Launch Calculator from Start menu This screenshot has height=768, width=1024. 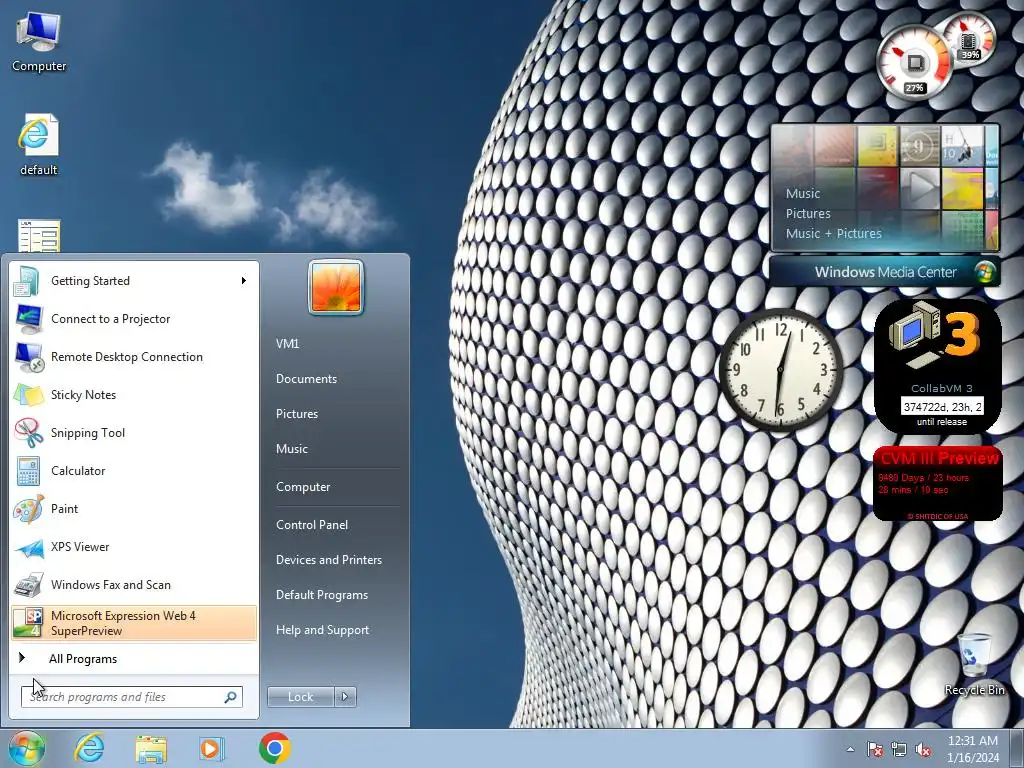tap(134, 470)
